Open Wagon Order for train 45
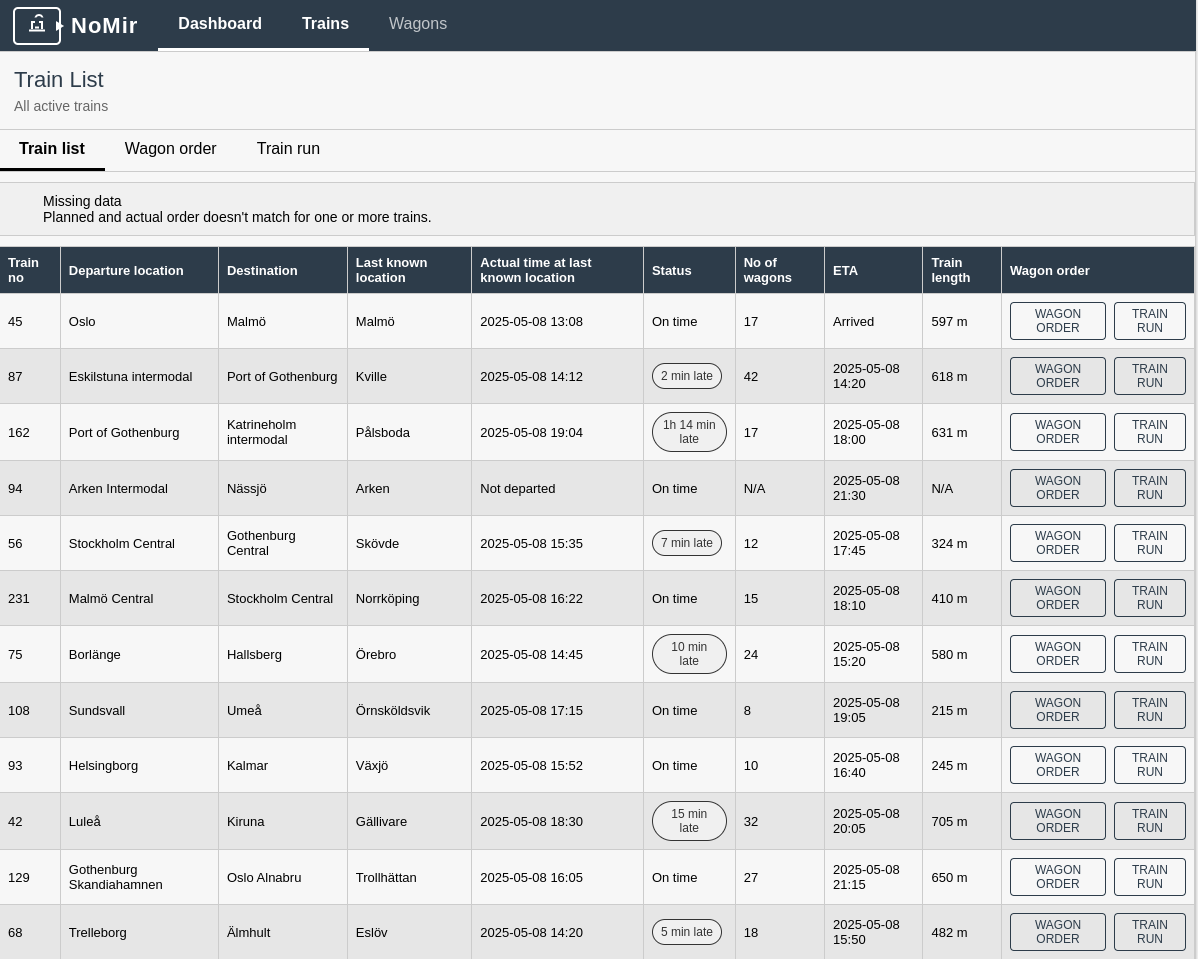Image resolution: width=1198 pixels, height=959 pixels. (x=1057, y=321)
